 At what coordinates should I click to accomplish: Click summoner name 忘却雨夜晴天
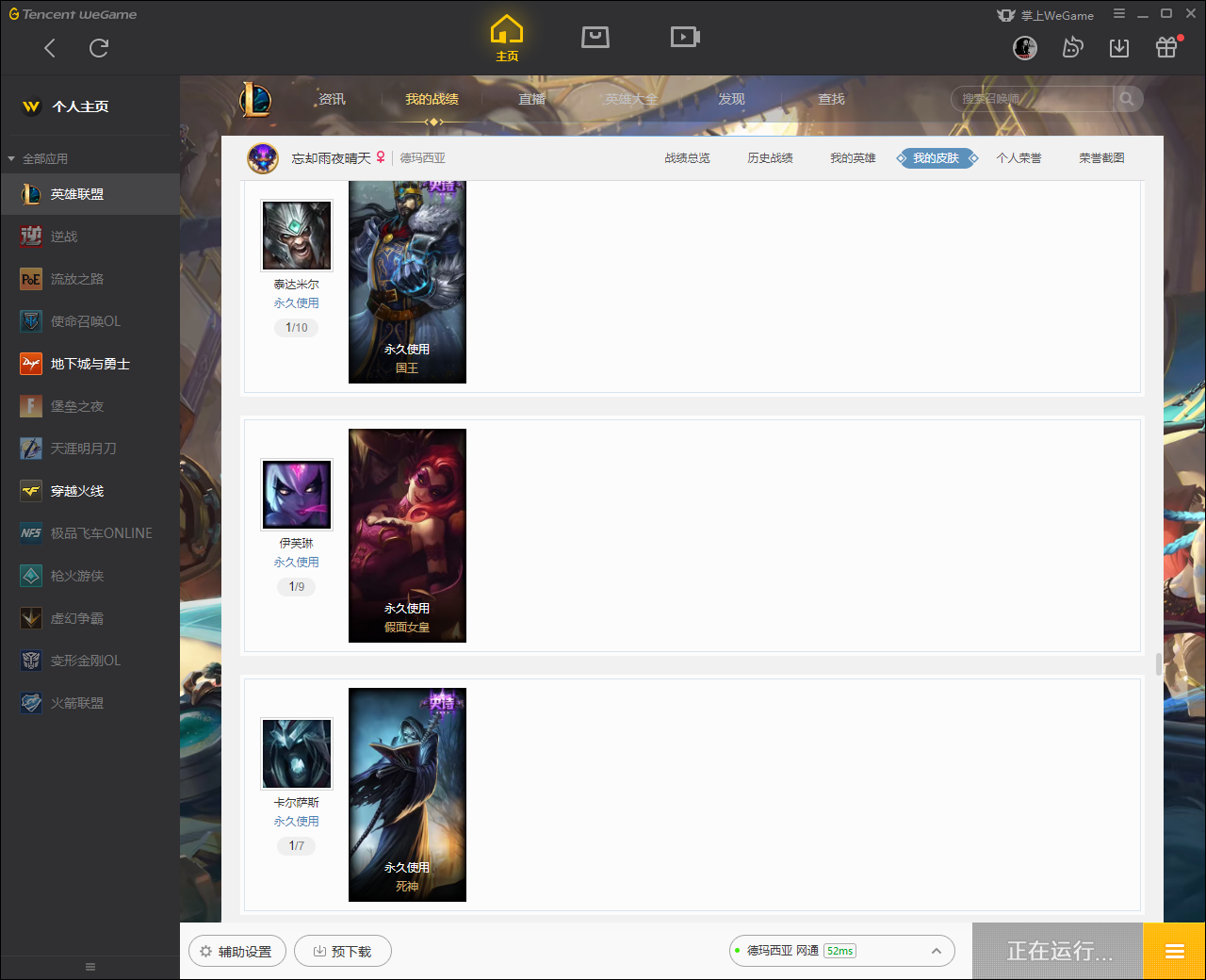331,158
